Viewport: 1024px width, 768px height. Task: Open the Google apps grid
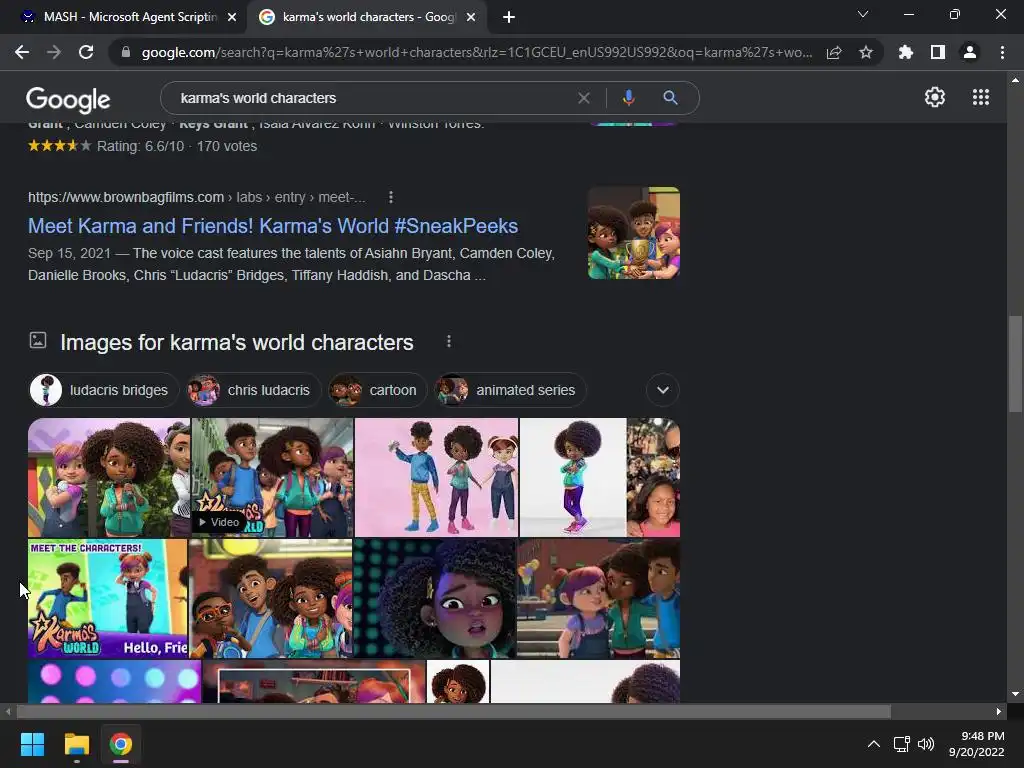tap(981, 97)
